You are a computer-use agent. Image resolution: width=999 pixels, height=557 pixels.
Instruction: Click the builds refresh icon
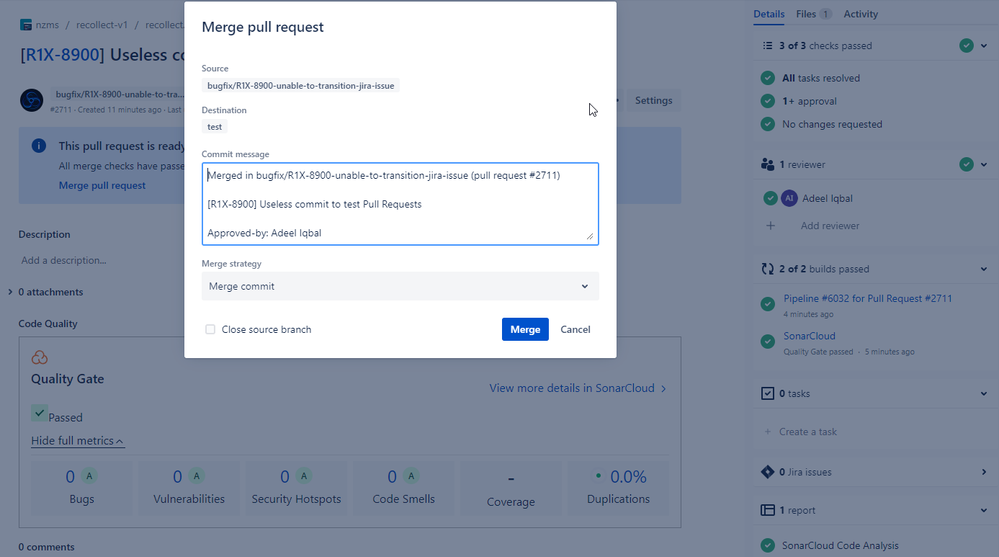pyautogui.click(x=768, y=269)
